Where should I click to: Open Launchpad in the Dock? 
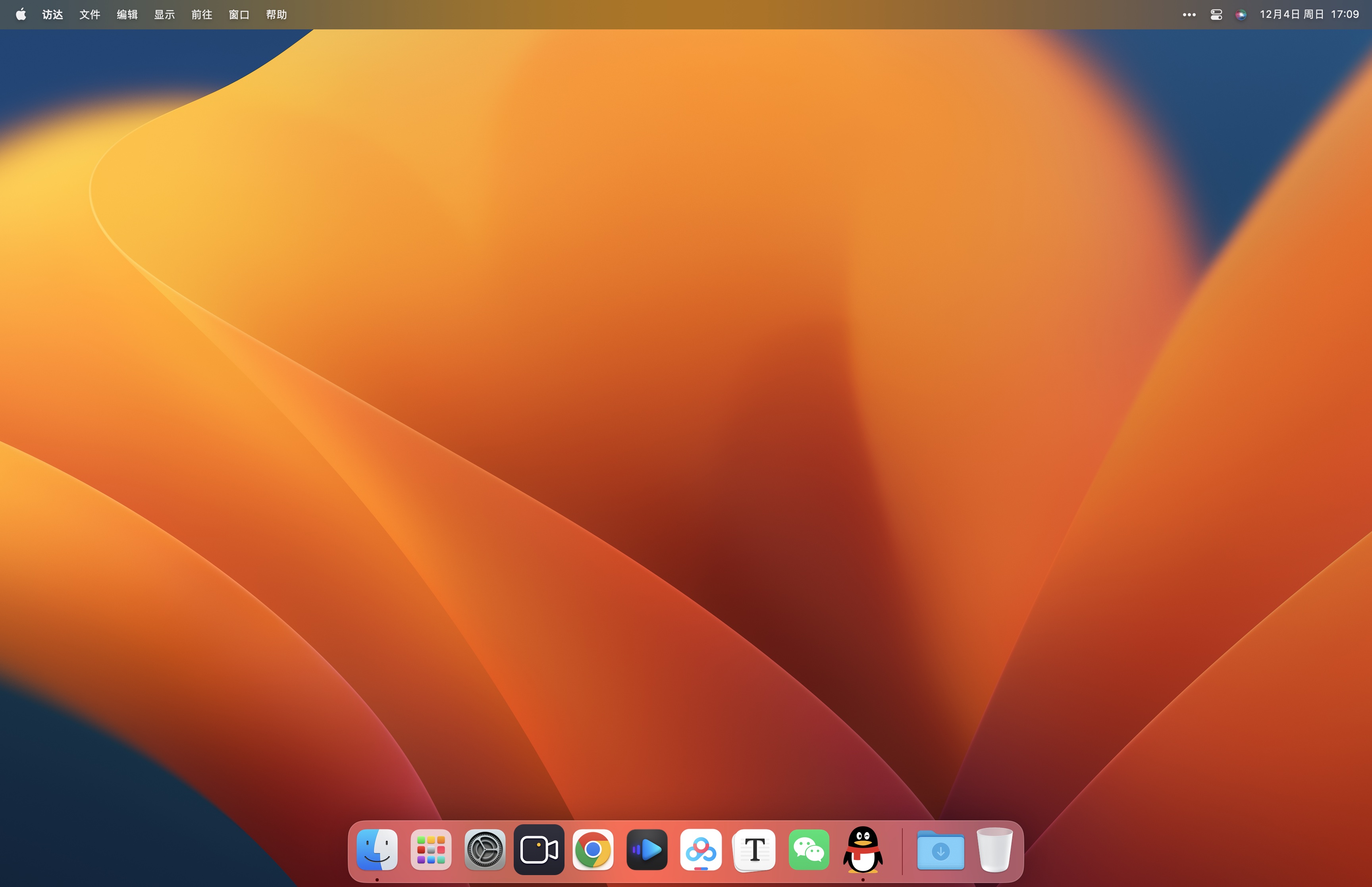(431, 850)
